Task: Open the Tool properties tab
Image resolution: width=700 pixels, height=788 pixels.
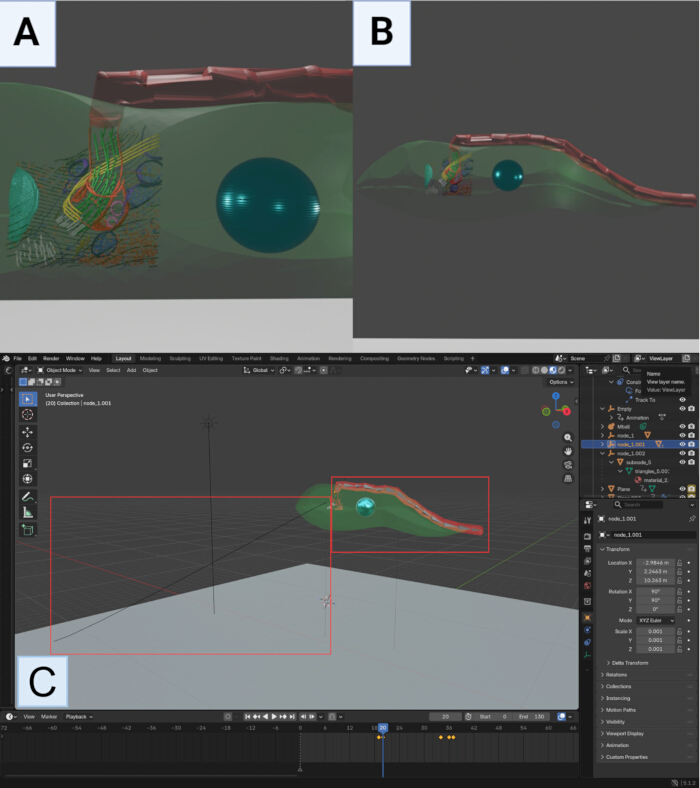Action: [x=587, y=520]
